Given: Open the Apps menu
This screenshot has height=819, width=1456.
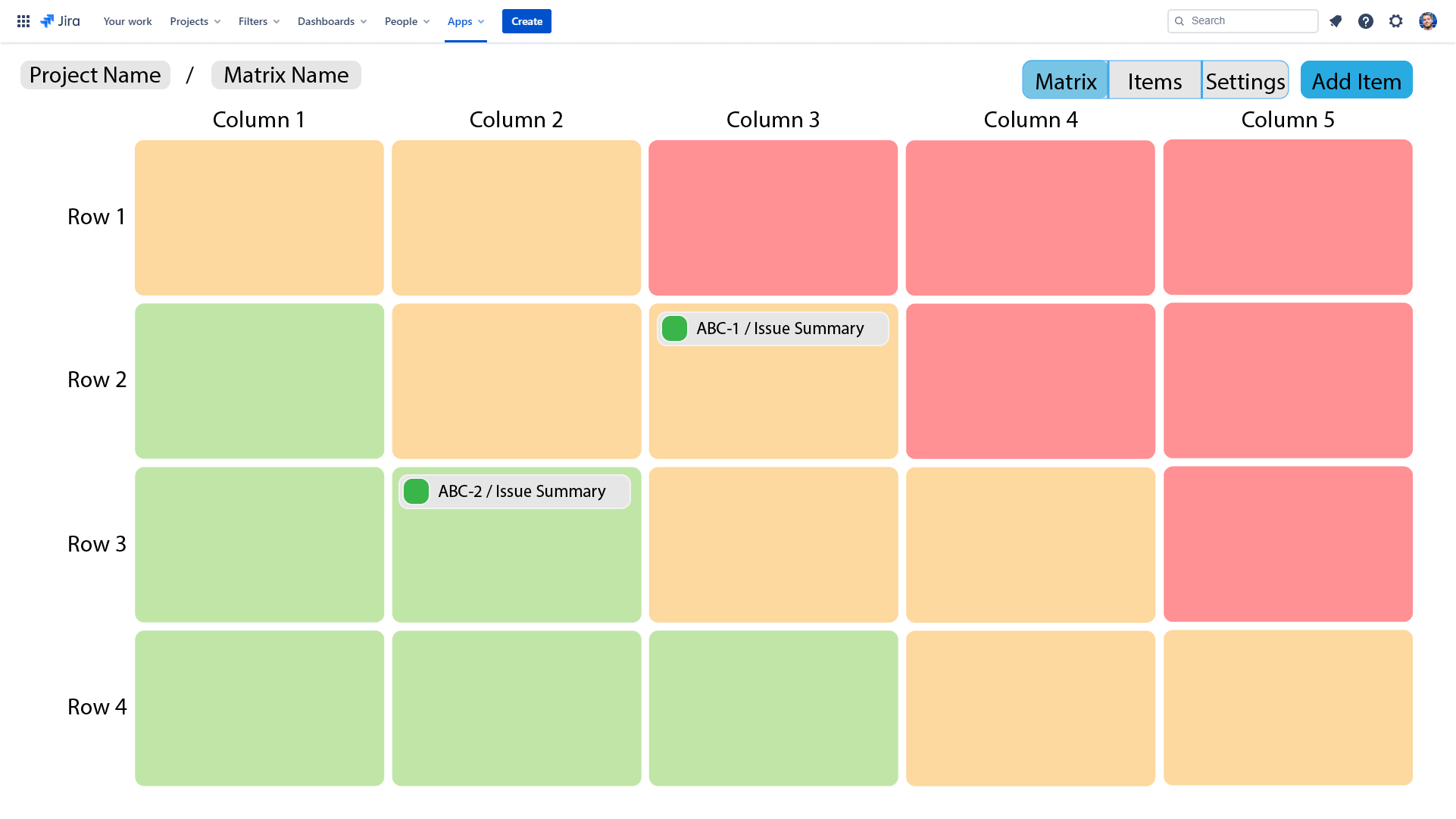Looking at the screenshot, I should click(x=465, y=21).
